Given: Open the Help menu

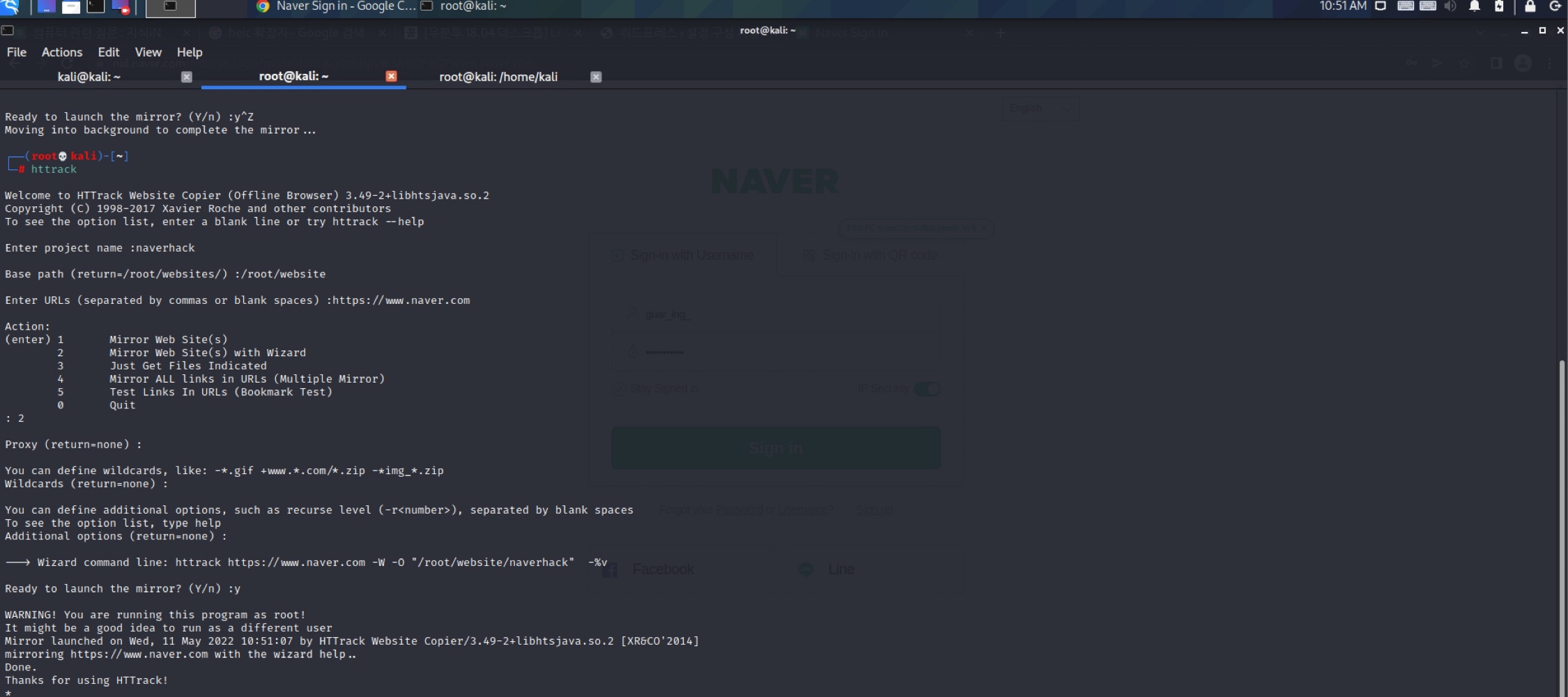Looking at the screenshot, I should (189, 52).
